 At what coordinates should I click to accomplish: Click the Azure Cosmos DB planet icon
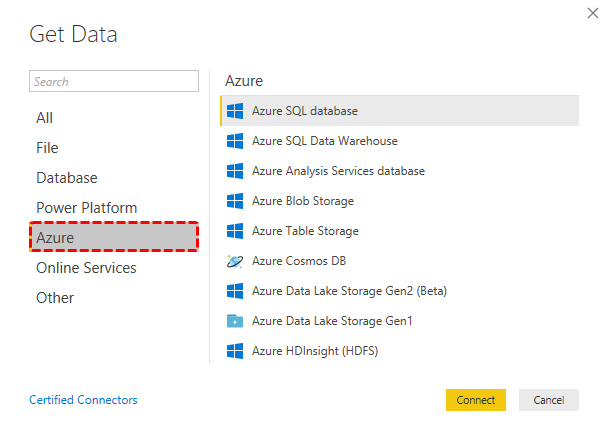235,261
